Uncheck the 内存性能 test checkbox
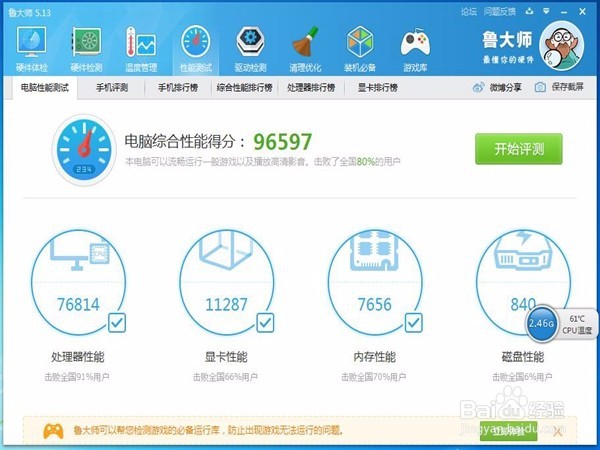 point(414,323)
